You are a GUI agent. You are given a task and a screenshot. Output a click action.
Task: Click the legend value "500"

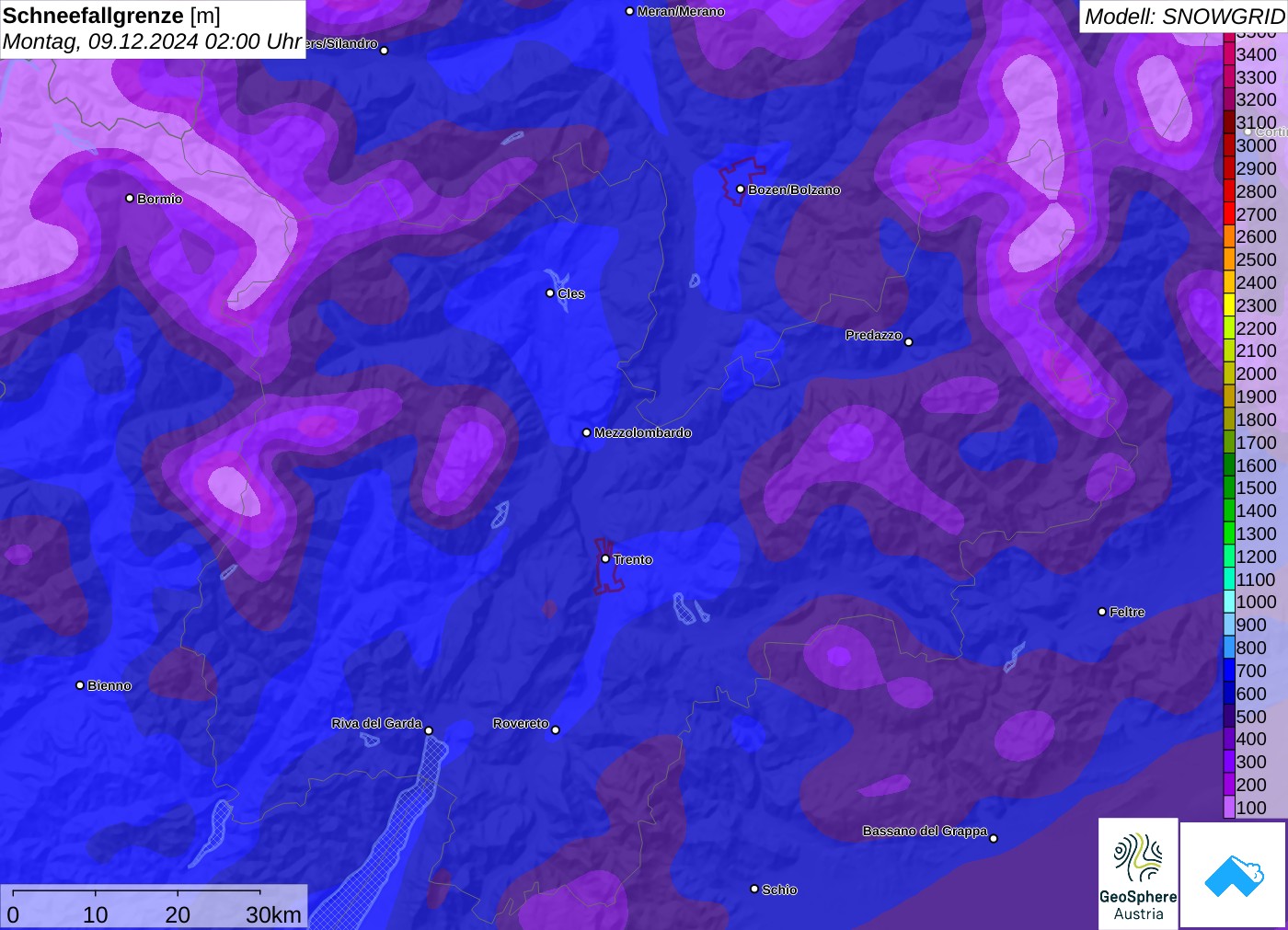1251,717
